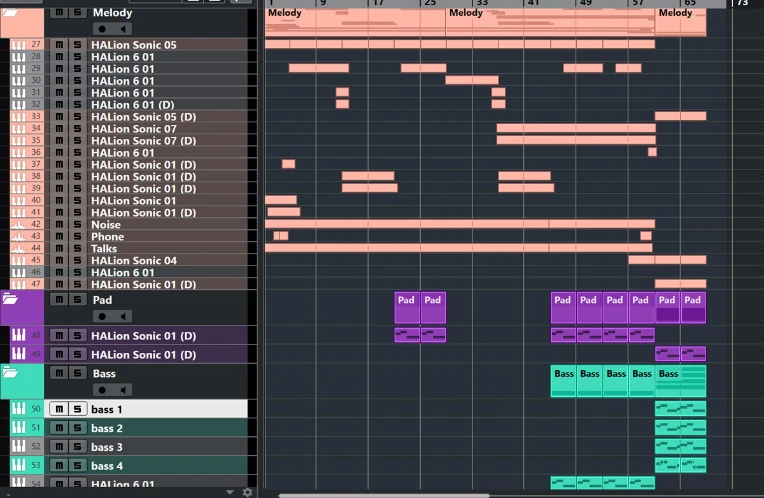Click the audio waveform icon on Noise track

tap(19, 225)
